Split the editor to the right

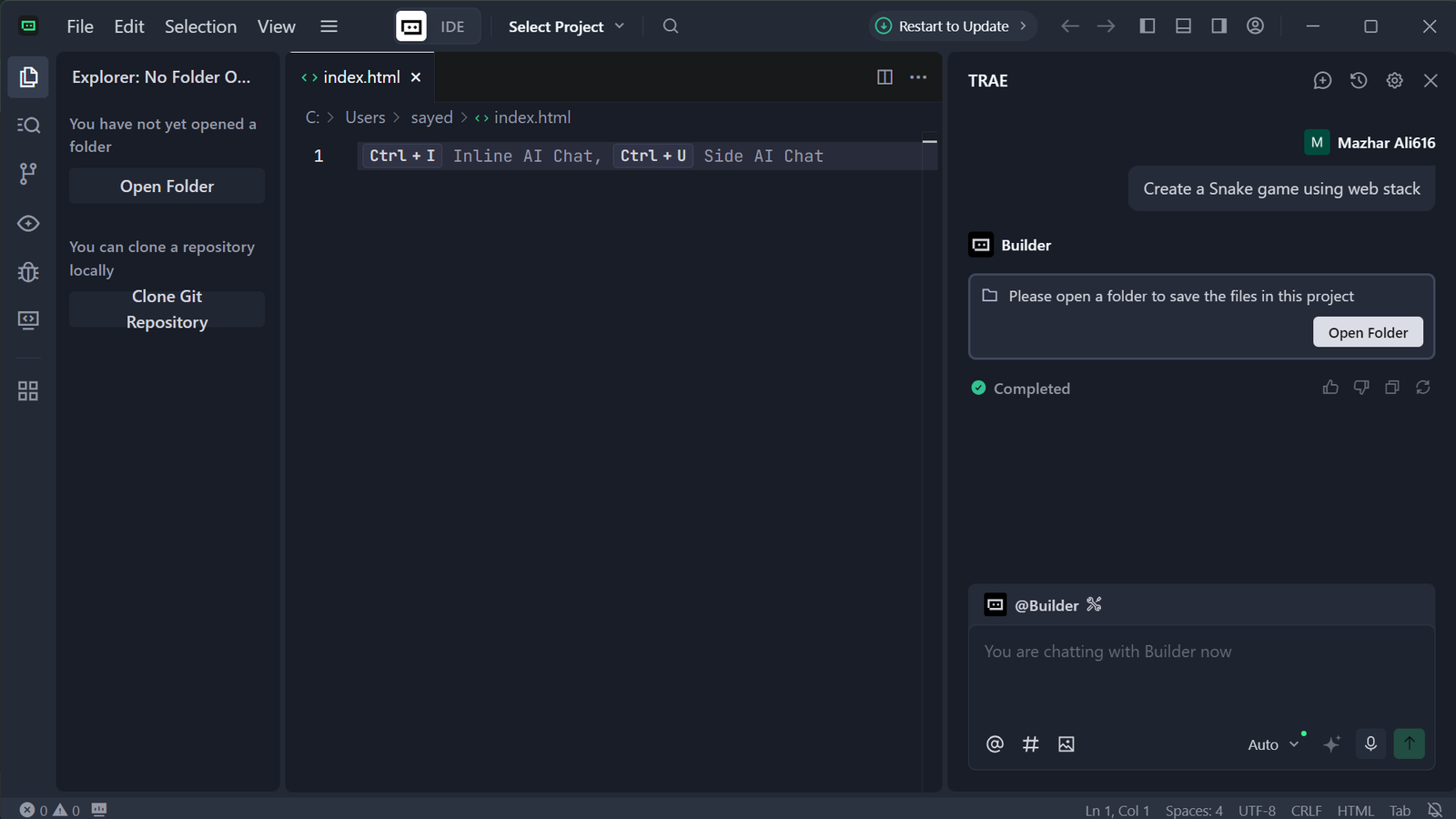point(885,77)
